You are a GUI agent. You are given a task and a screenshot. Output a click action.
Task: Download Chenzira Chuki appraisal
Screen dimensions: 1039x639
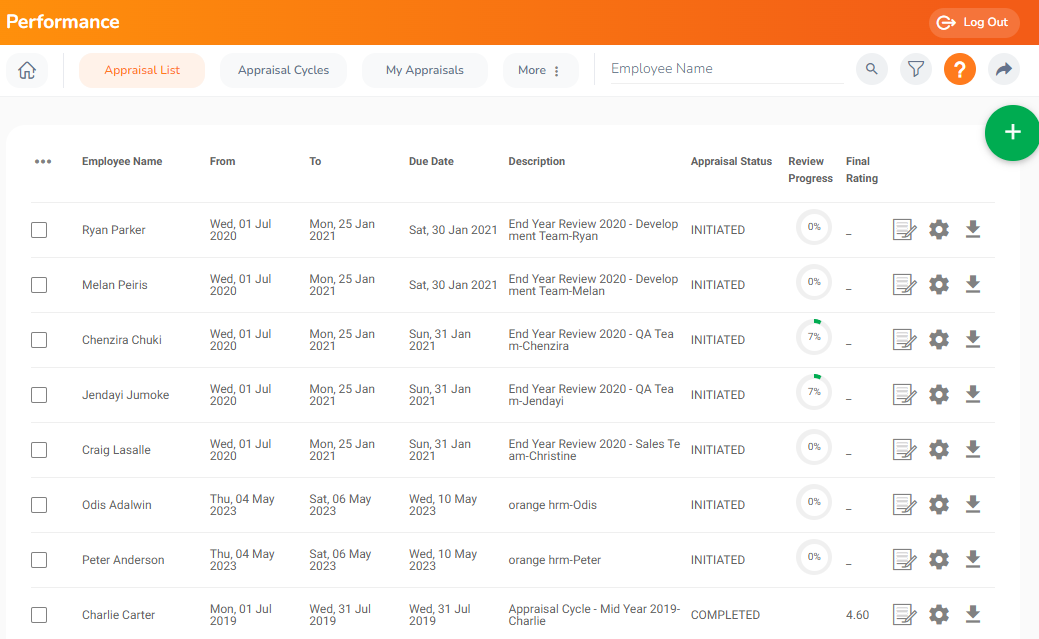coord(973,340)
